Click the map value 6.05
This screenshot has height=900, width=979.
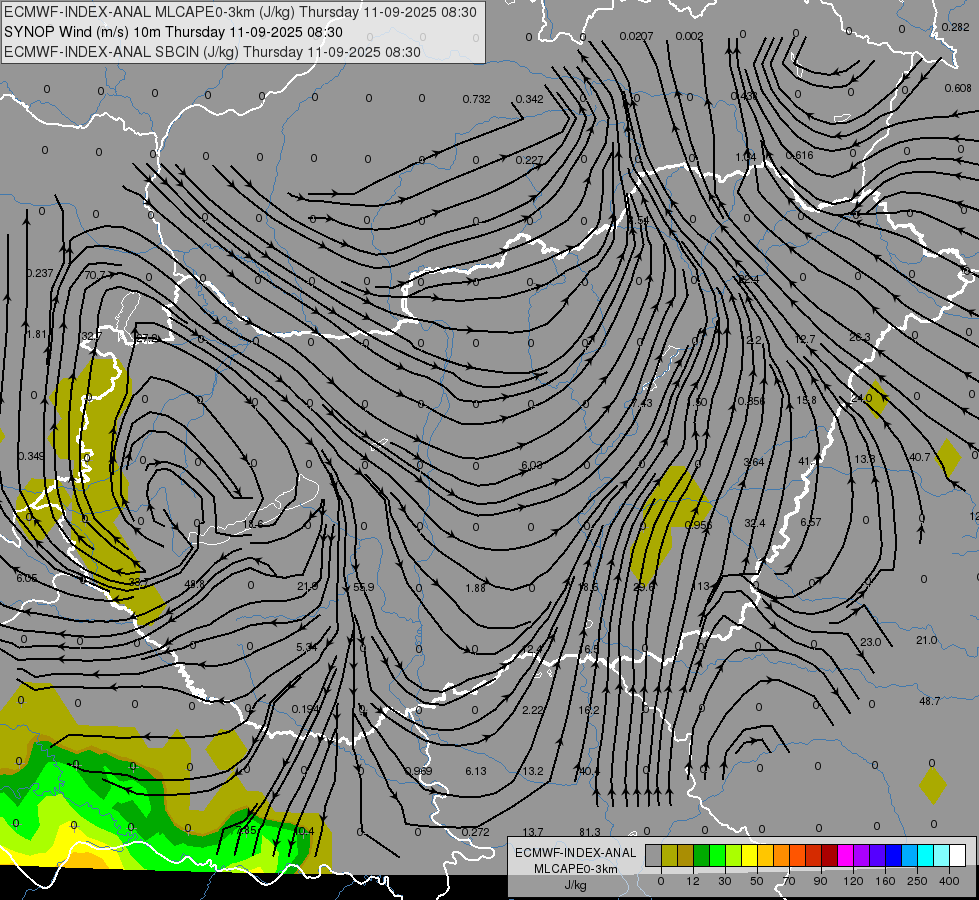(26, 579)
